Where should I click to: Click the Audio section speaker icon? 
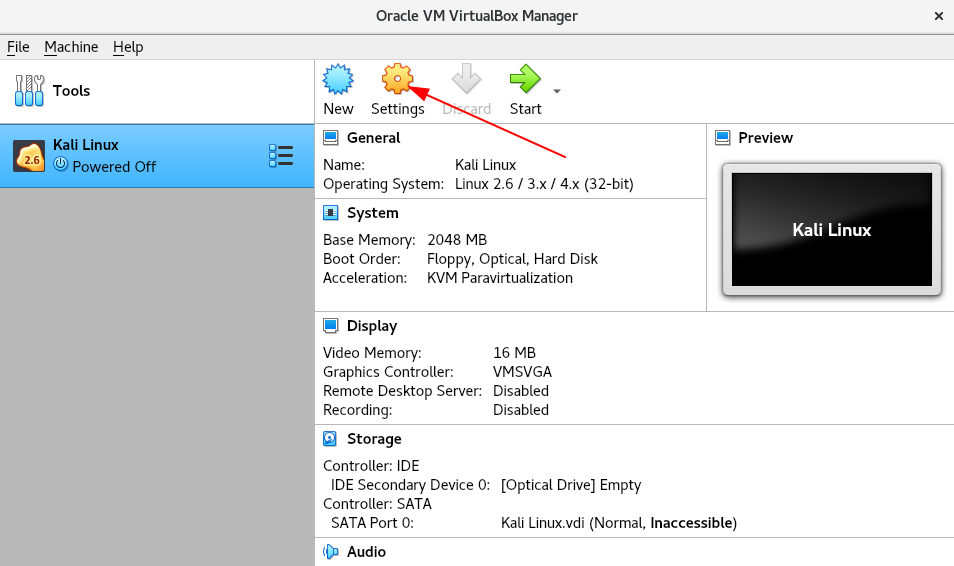tap(330, 552)
